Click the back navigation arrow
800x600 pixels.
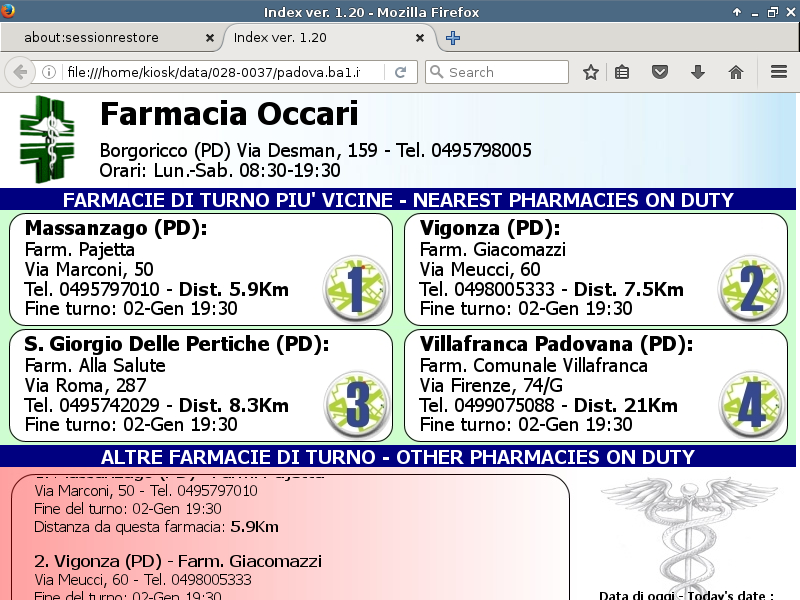pyautogui.click(x=19, y=72)
